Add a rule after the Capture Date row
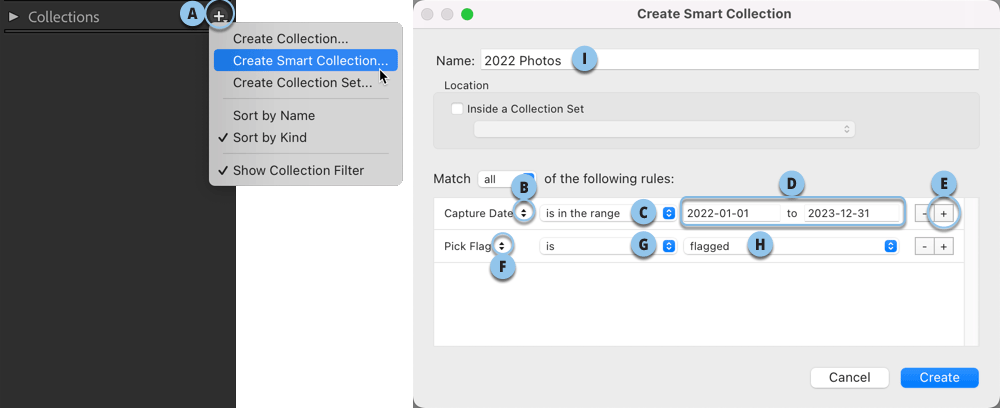The width and height of the screenshot is (1000, 408). click(943, 213)
